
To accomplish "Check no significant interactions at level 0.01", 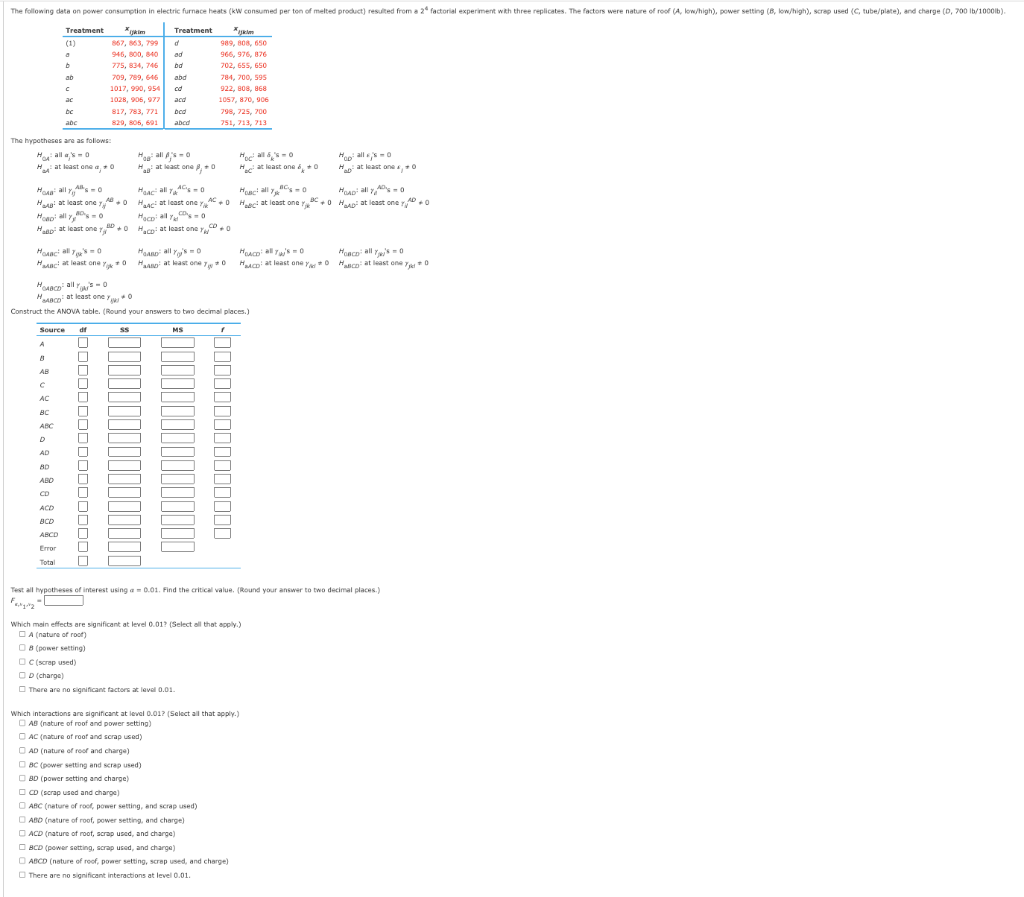I will click(x=22, y=875).
